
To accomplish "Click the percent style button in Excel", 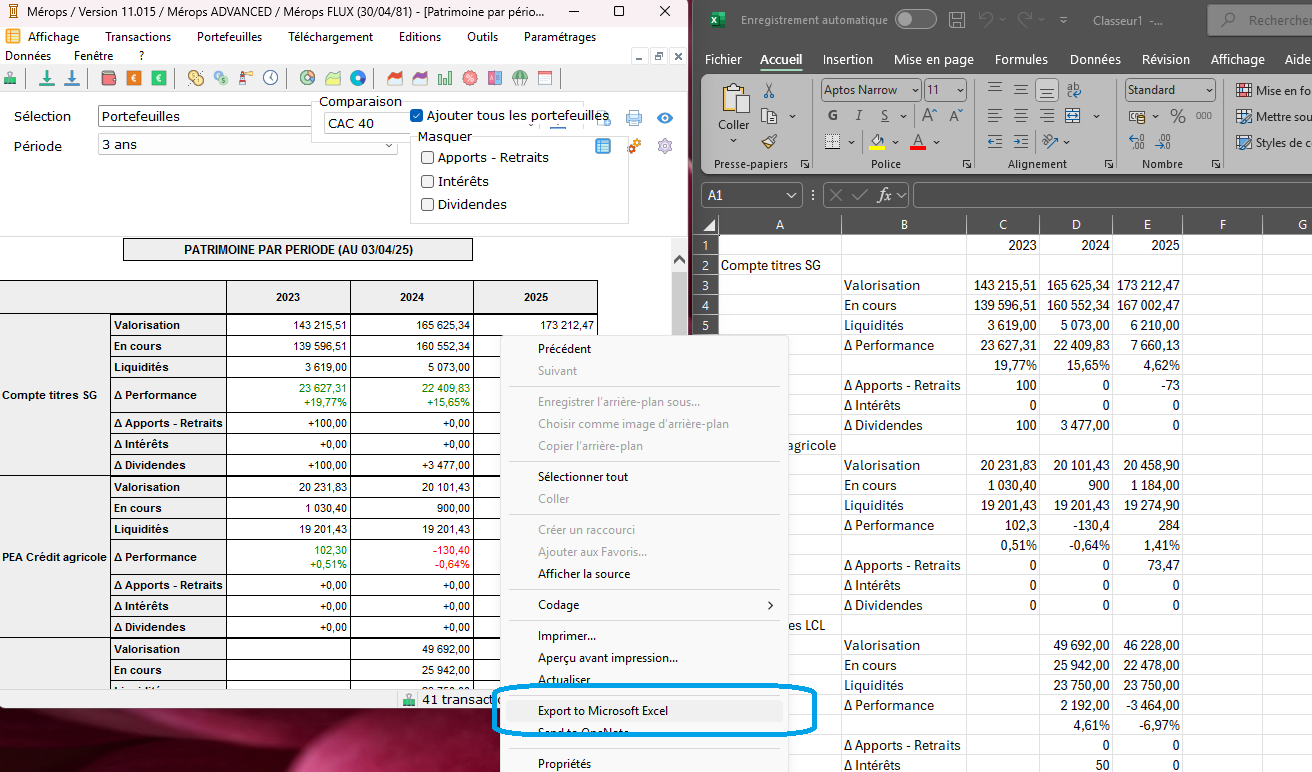I will point(1177,116).
